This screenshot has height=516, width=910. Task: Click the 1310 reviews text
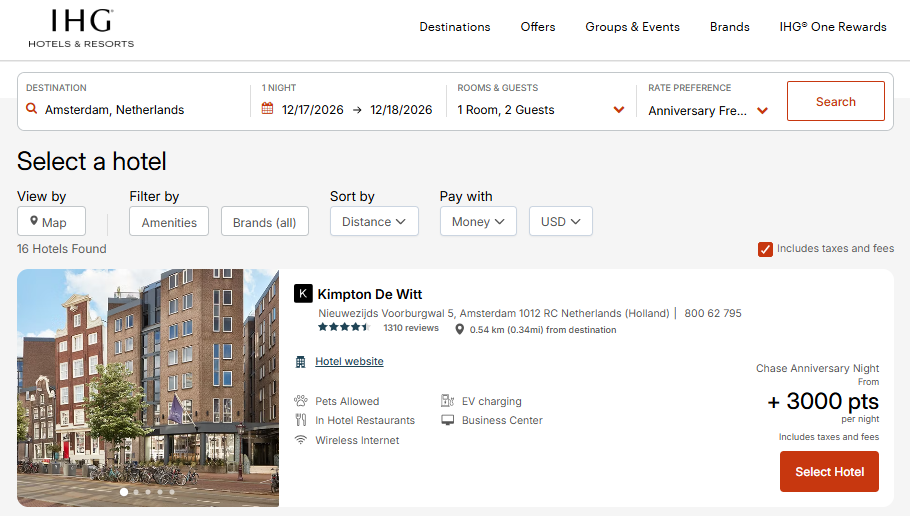click(x=411, y=328)
